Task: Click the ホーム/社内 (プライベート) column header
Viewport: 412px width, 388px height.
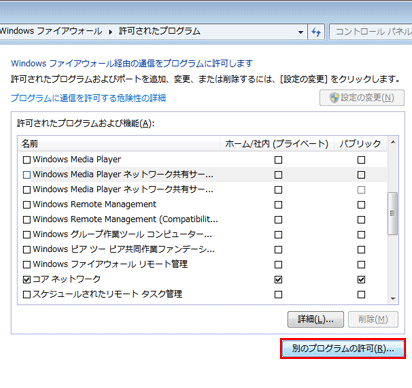Action: pyautogui.click(x=277, y=144)
